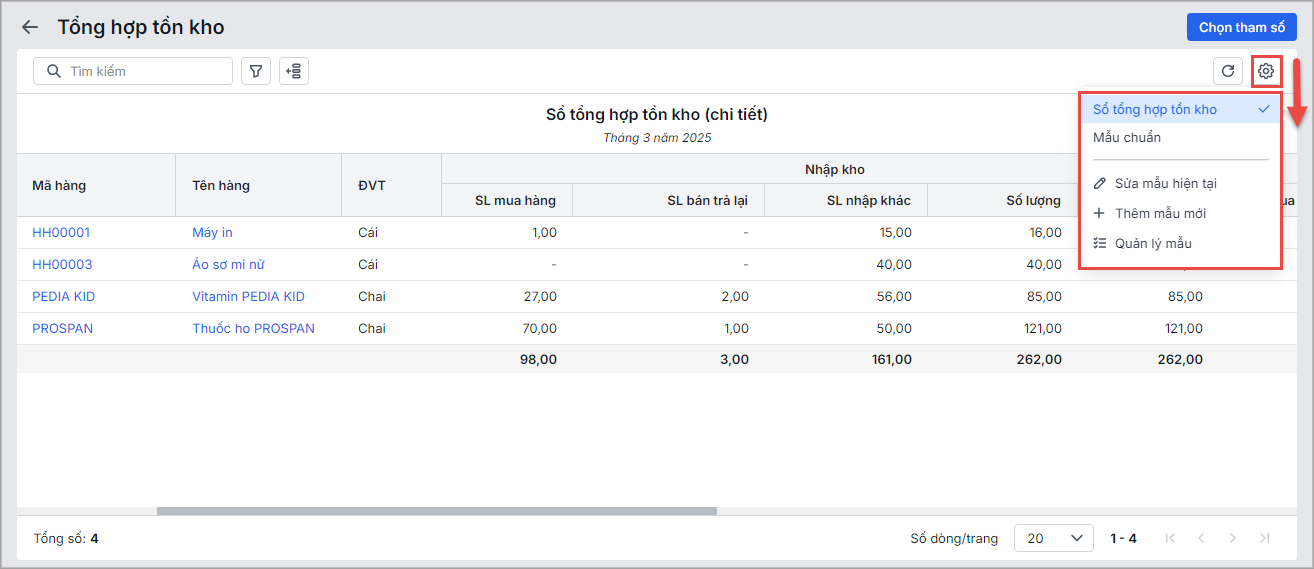The height and width of the screenshot is (569, 1314).
Task: Click the horizontal table scrollbar
Action: click(x=436, y=511)
